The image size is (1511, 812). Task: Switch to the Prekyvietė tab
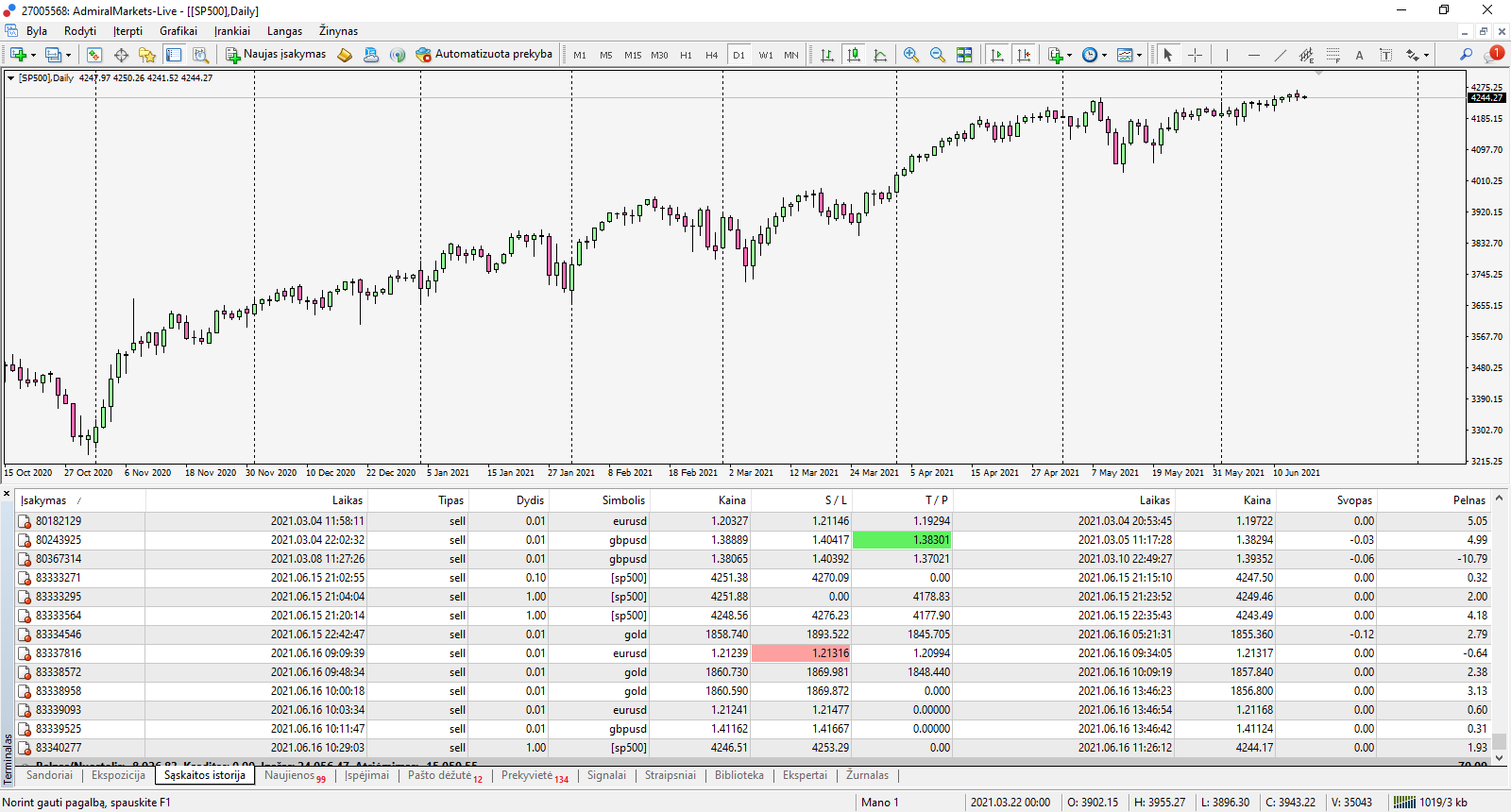pyautogui.click(x=535, y=775)
